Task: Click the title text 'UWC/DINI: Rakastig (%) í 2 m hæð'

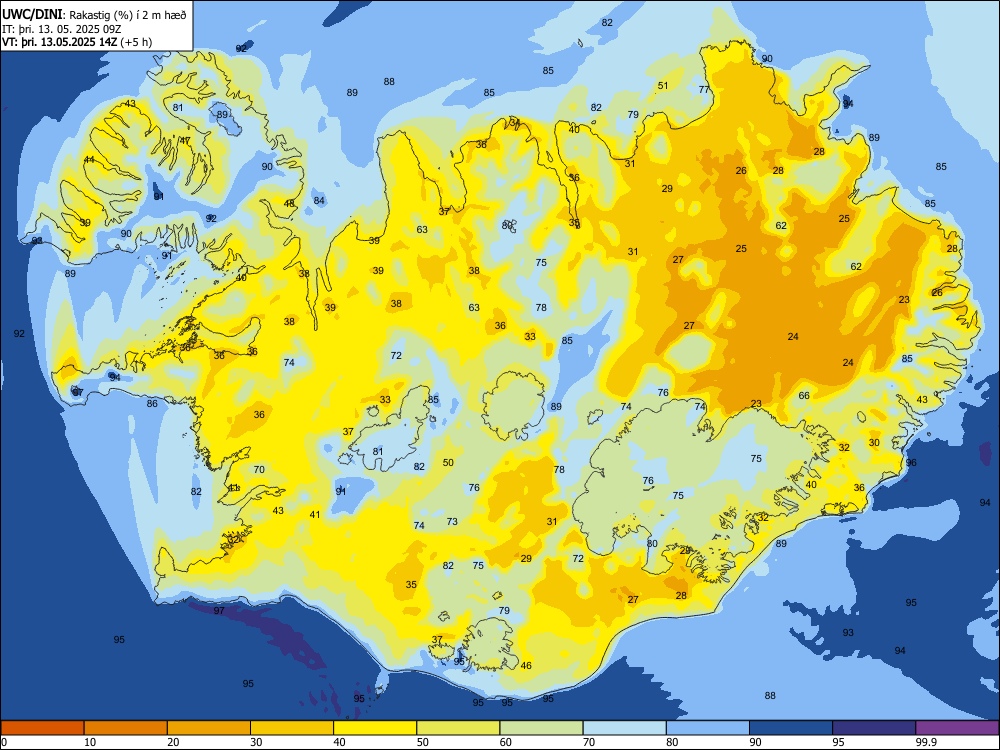Action: [x=94, y=15]
